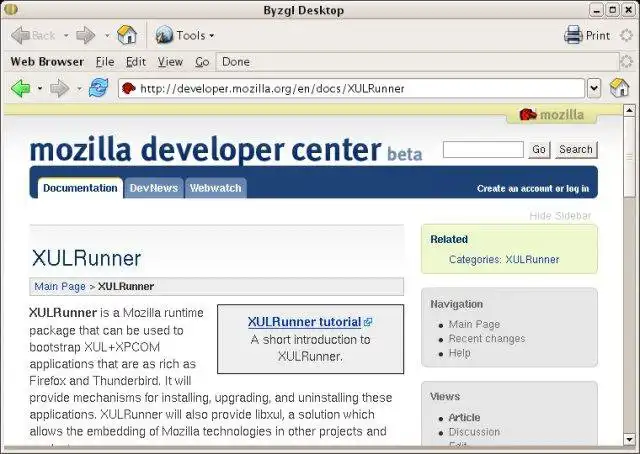This screenshot has width=640, height=454.
Task: Click the Web Browser label in the menu bar
Action: coord(47,62)
